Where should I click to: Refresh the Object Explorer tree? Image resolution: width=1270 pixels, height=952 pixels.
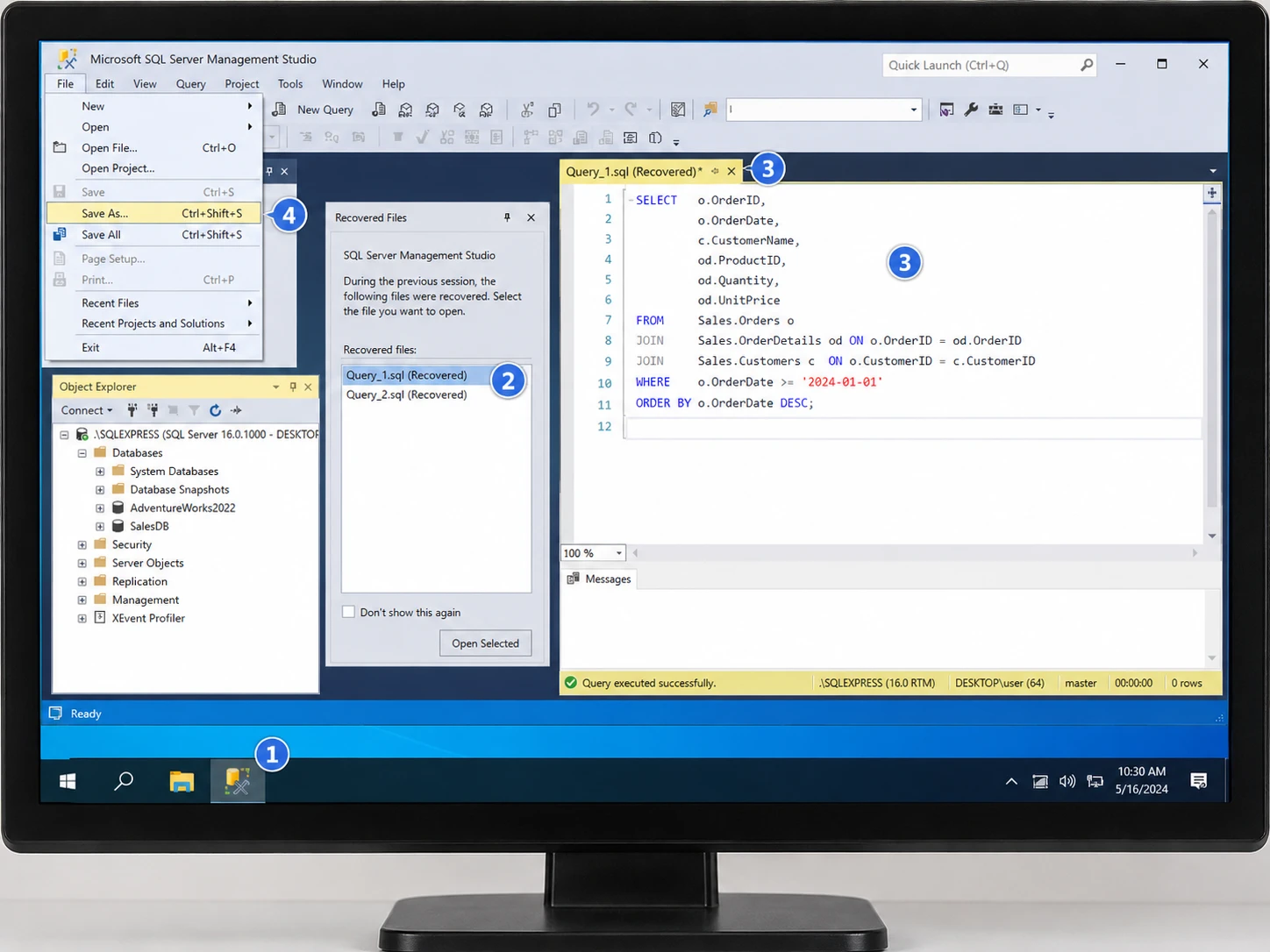click(215, 410)
